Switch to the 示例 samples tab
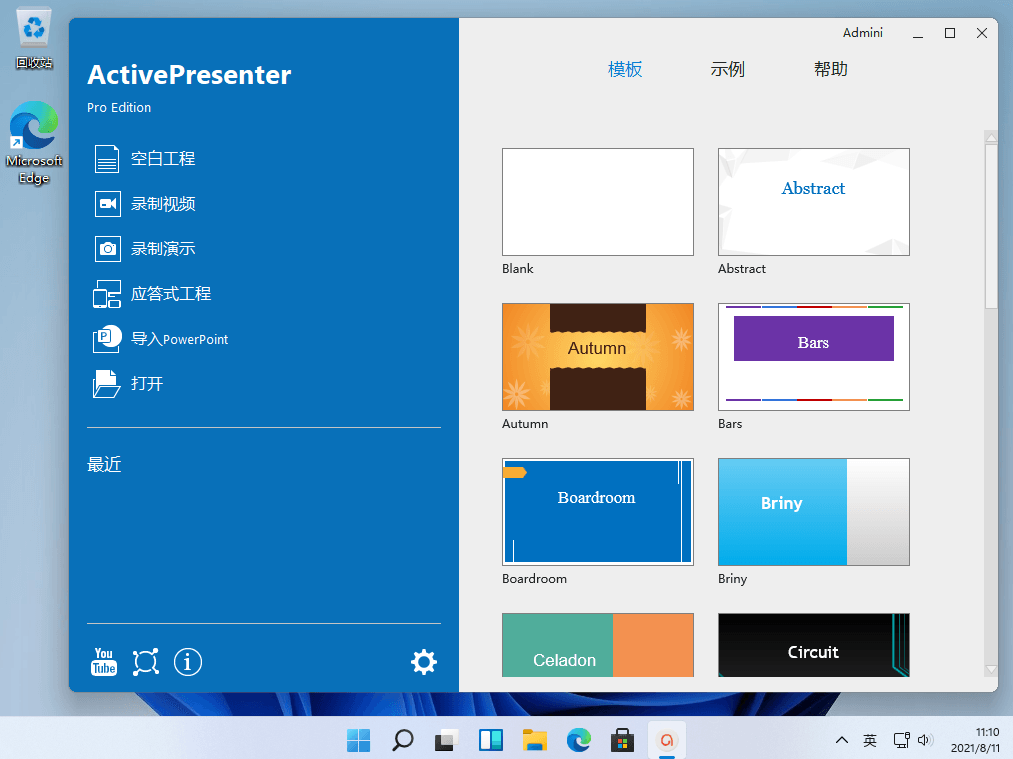The image size is (1013, 759). (727, 69)
